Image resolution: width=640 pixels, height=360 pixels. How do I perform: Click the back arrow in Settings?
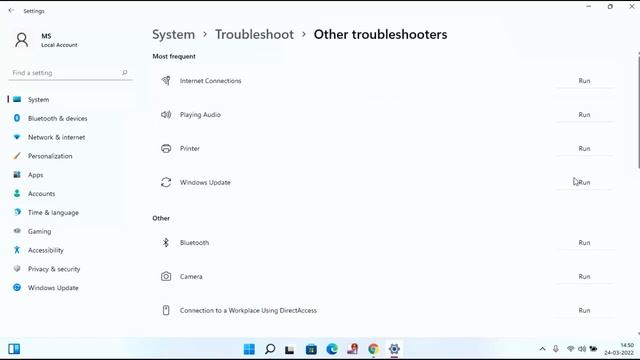coord(11,11)
